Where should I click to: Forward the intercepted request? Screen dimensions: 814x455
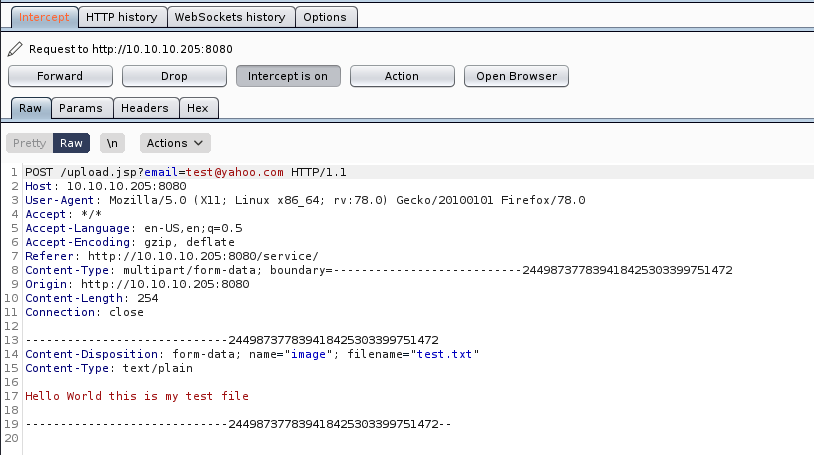click(60, 76)
